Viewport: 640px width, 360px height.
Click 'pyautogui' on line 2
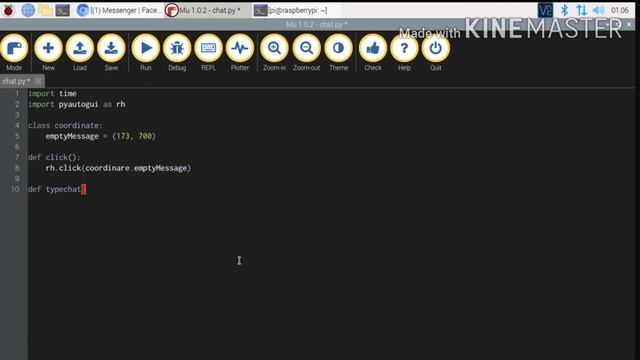(x=78, y=104)
